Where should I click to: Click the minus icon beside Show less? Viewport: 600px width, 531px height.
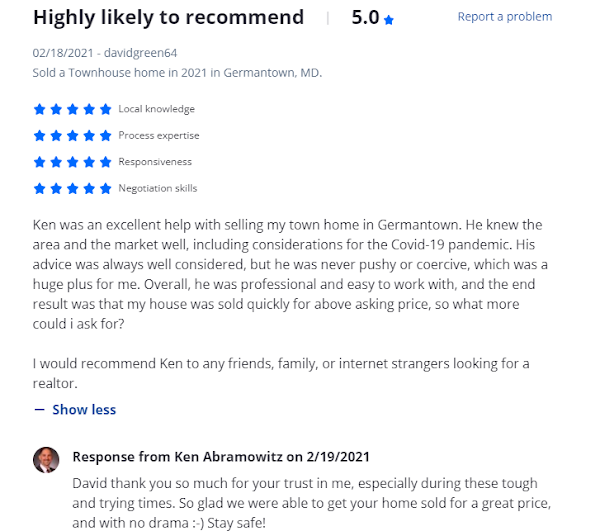(x=39, y=409)
